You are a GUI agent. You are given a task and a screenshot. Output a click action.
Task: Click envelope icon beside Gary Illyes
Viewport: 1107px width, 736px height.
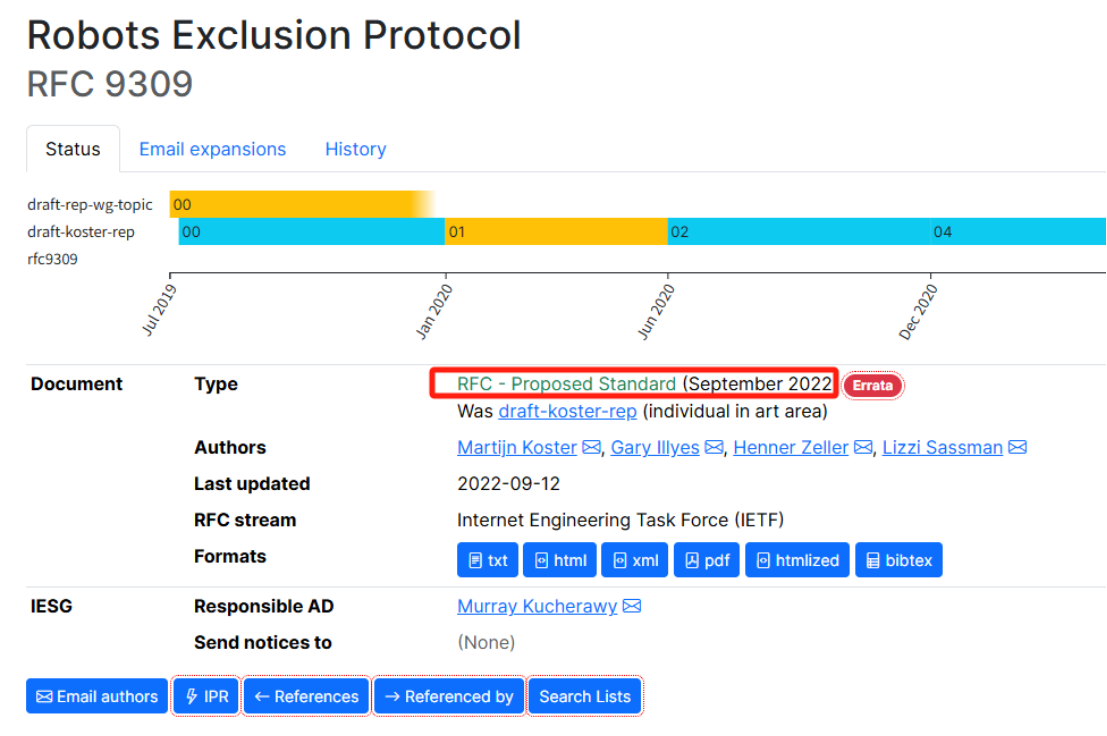tap(714, 448)
